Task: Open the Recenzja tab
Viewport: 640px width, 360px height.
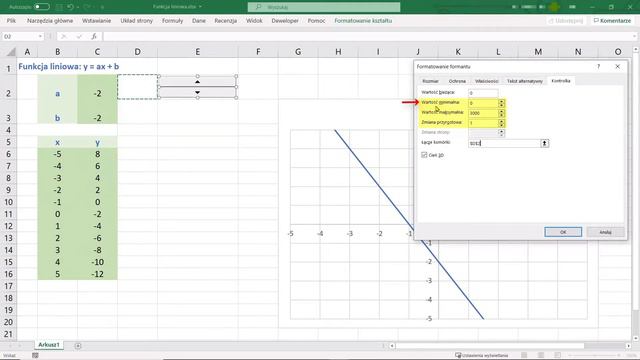Action: pyautogui.click(x=226, y=20)
